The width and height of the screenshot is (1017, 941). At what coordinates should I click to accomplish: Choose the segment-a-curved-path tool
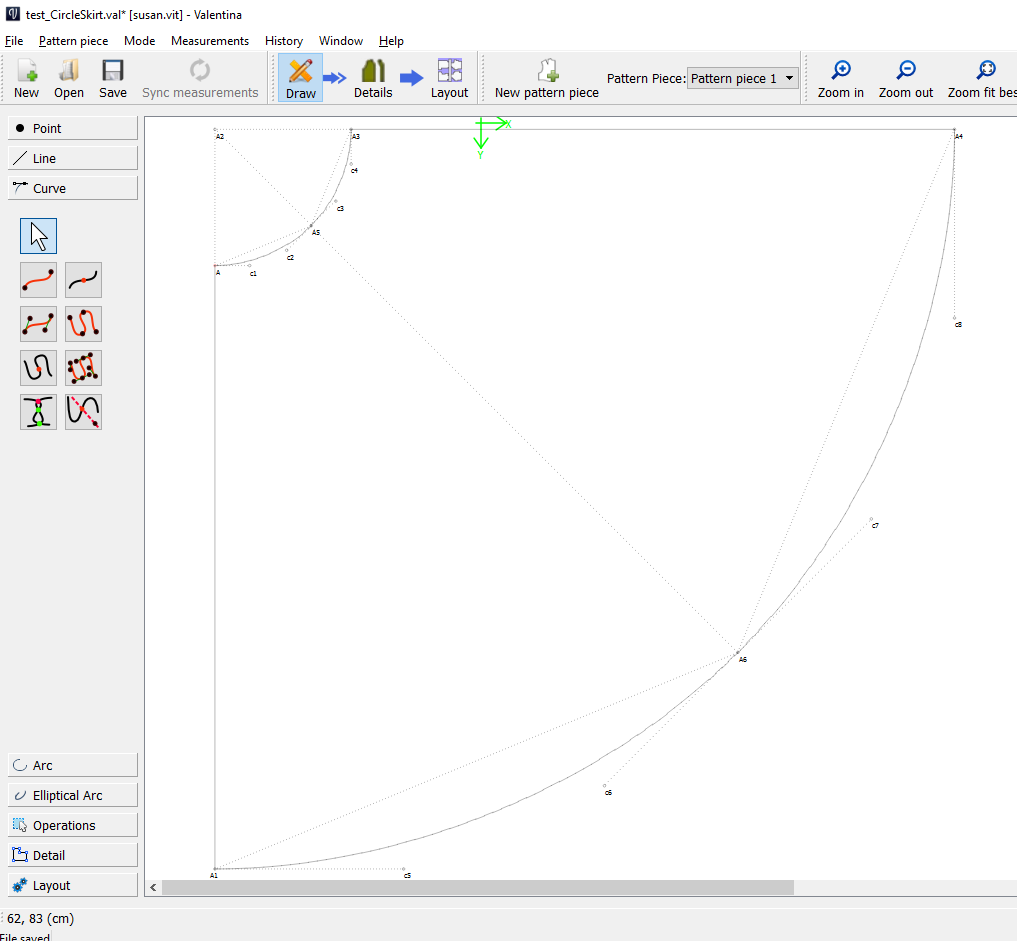(x=38, y=368)
